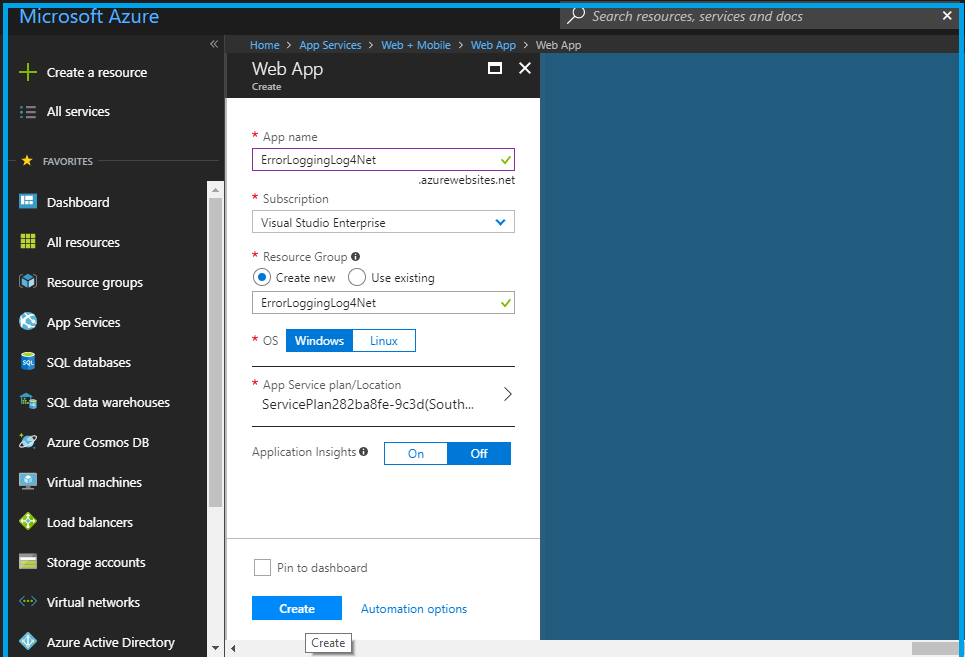Click the Storage accounts icon
Image resolution: width=965 pixels, height=657 pixels.
point(28,561)
